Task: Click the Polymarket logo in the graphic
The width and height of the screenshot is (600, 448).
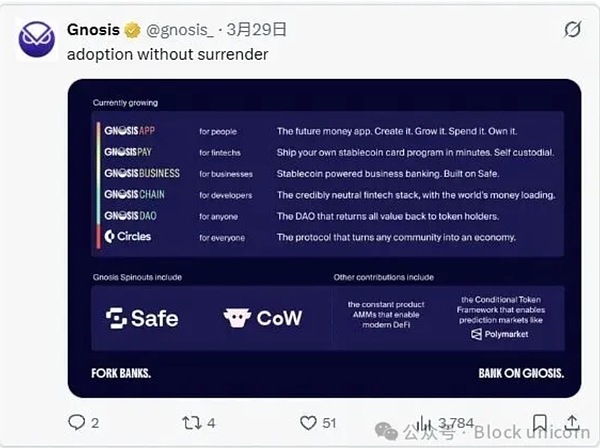Action: coord(500,334)
